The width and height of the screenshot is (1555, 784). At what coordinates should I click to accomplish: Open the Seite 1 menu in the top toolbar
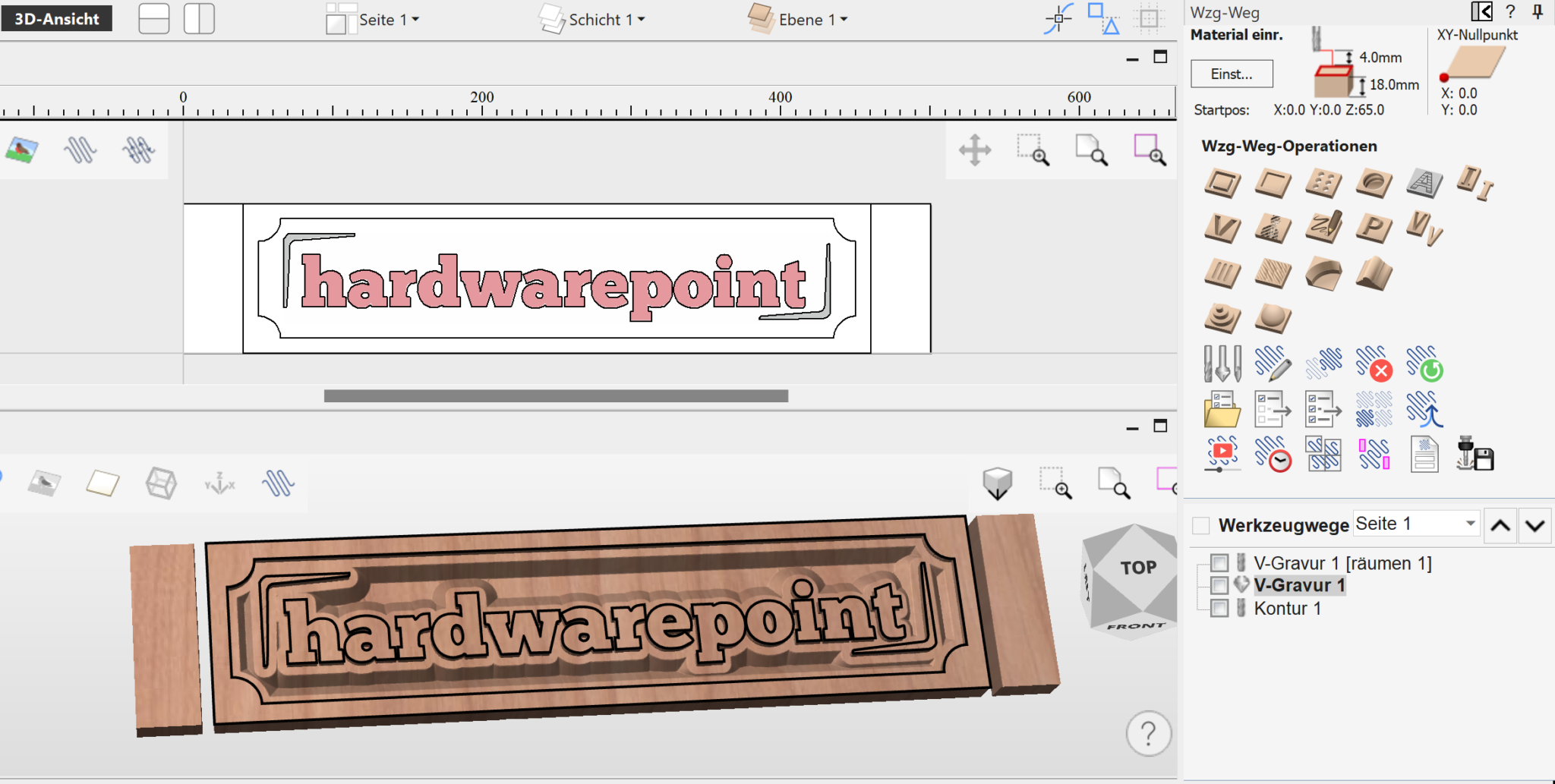tap(386, 19)
